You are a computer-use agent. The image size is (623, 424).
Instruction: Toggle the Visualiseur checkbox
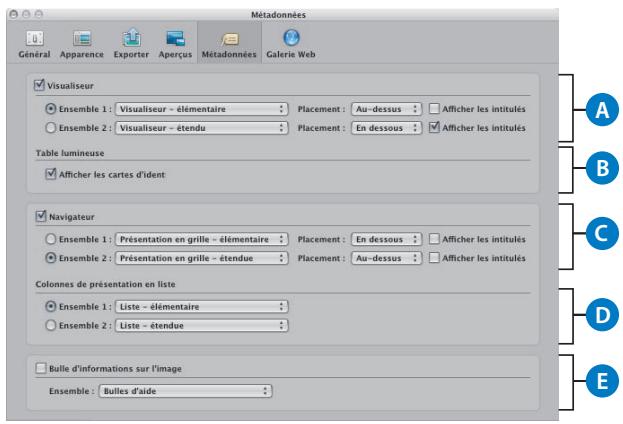pyautogui.click(x=39, y=85)
